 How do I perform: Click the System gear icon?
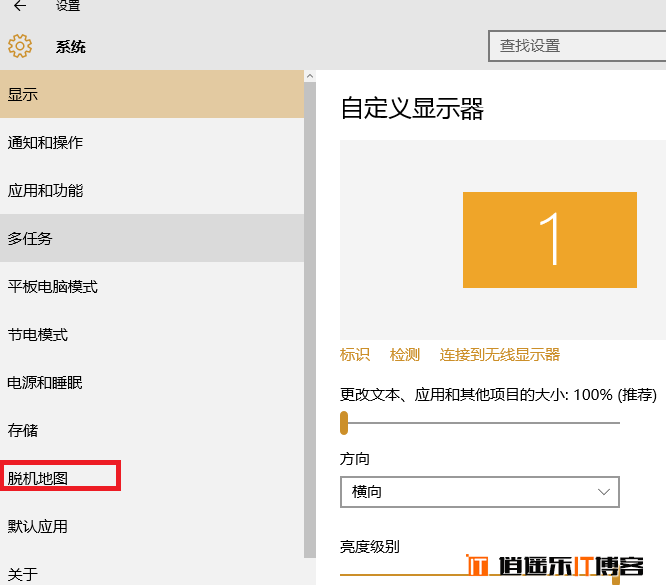pyautogui.click(x=20, y=46)
